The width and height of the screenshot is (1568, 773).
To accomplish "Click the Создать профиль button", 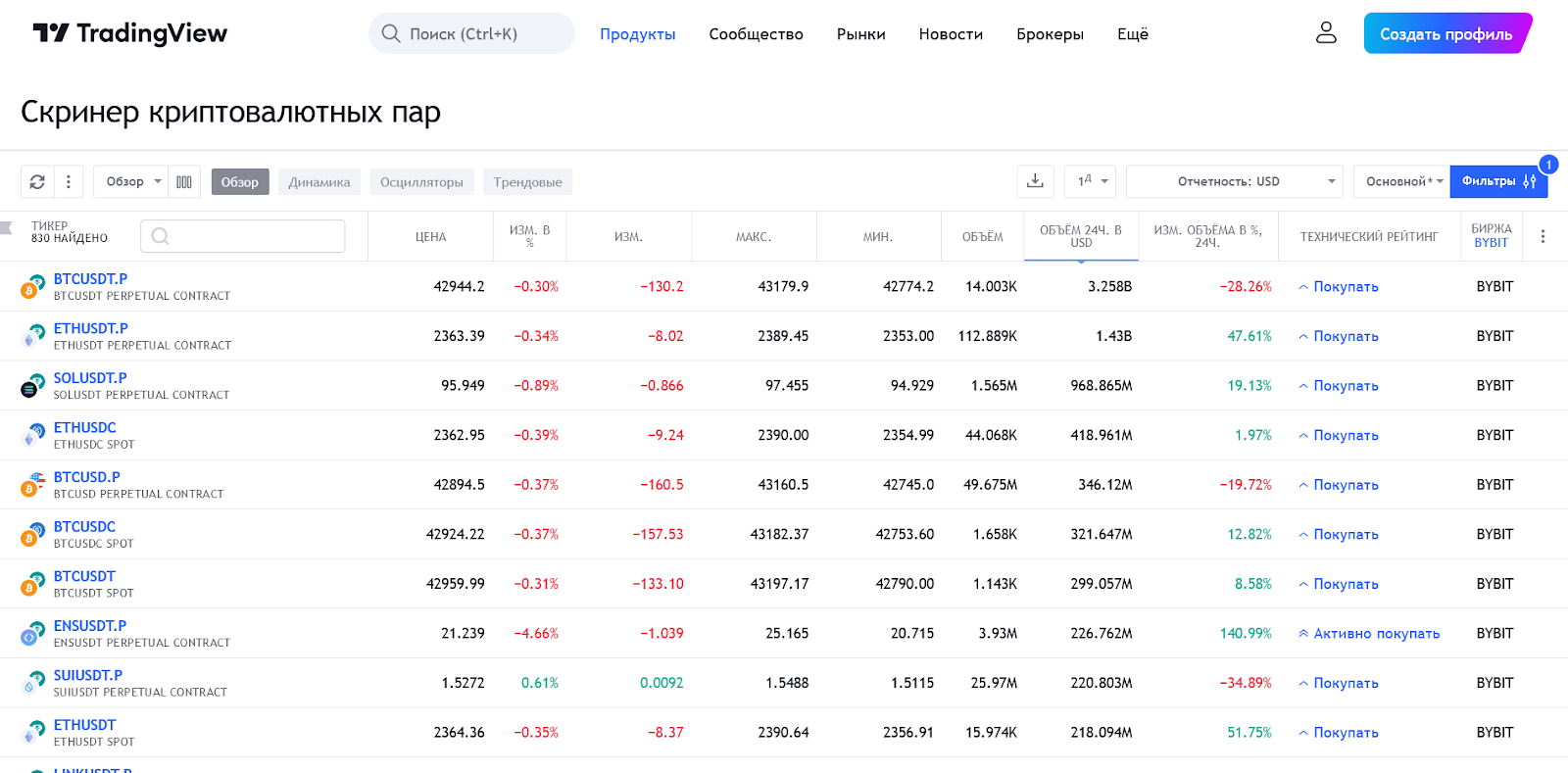I will click(x=1446, y=33).
